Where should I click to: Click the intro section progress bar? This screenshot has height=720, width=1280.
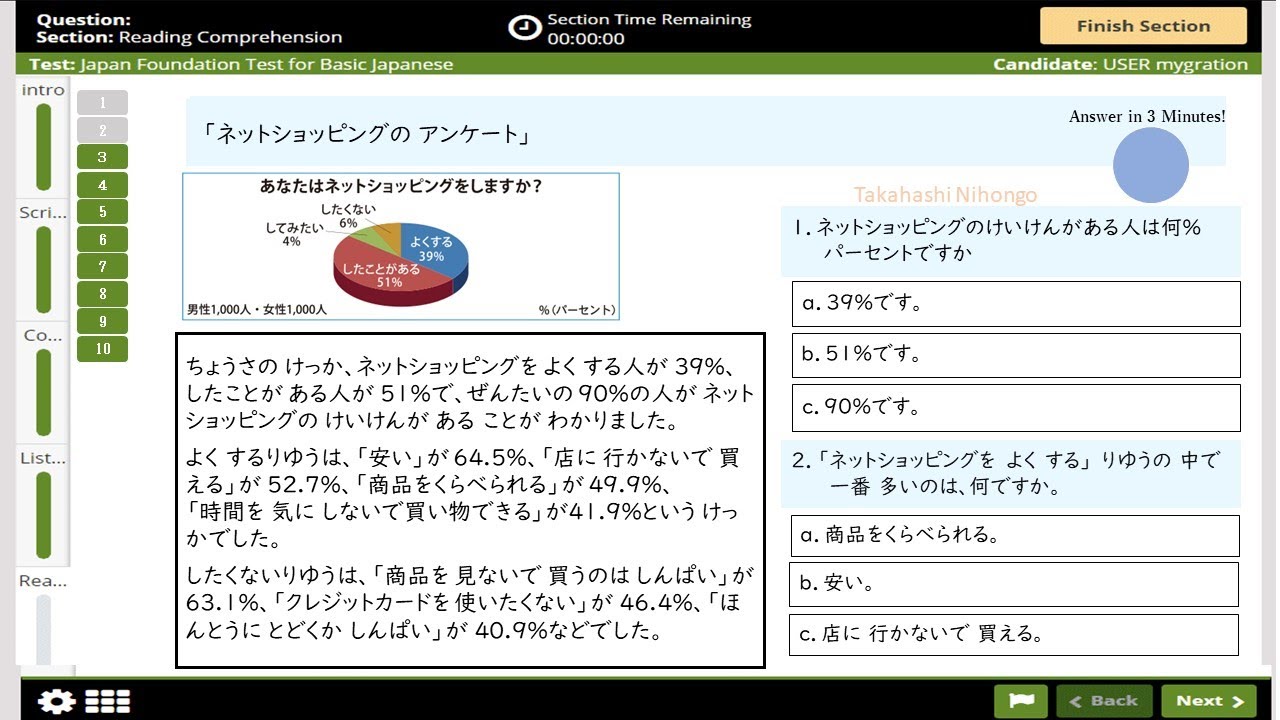43,147
